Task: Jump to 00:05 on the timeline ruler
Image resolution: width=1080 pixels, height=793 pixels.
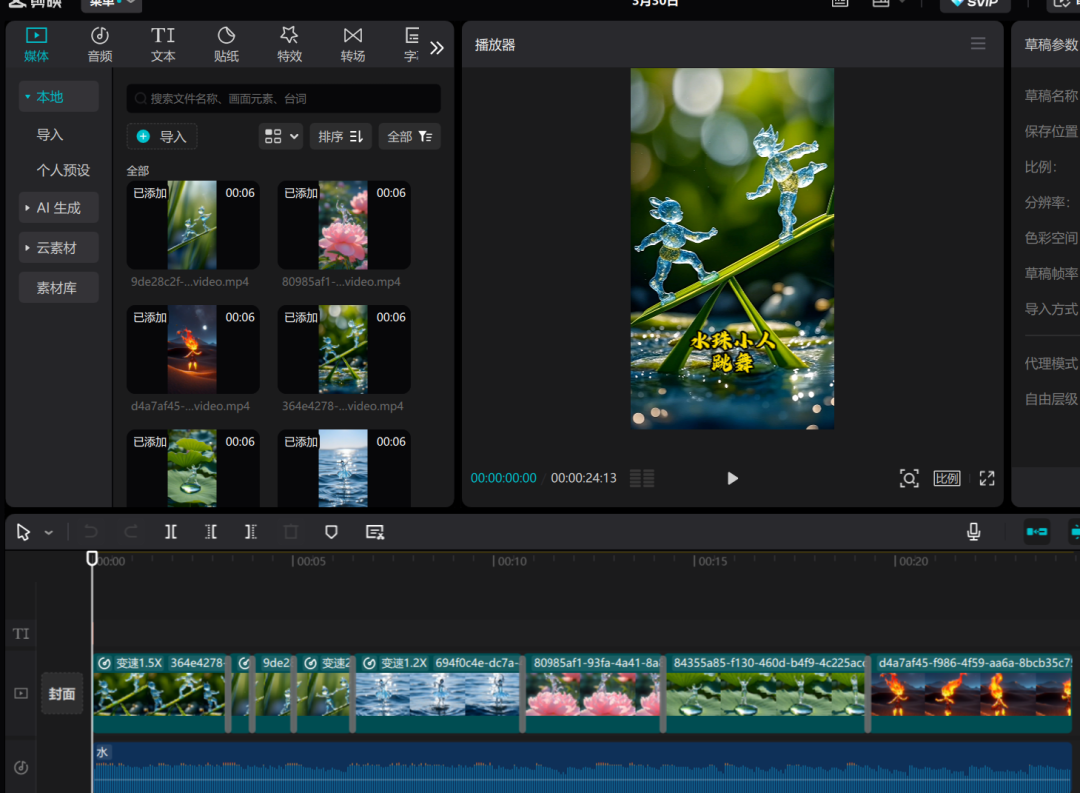Action: pos(309,562)
